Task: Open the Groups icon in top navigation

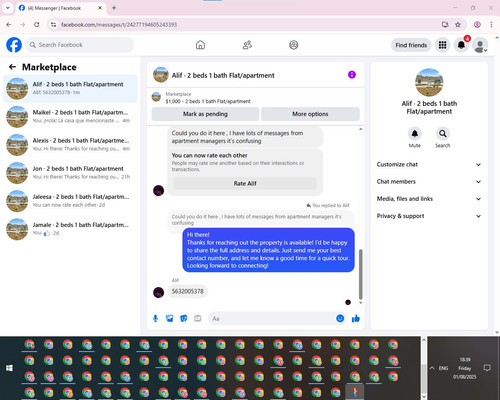Action: coord(294,45)
